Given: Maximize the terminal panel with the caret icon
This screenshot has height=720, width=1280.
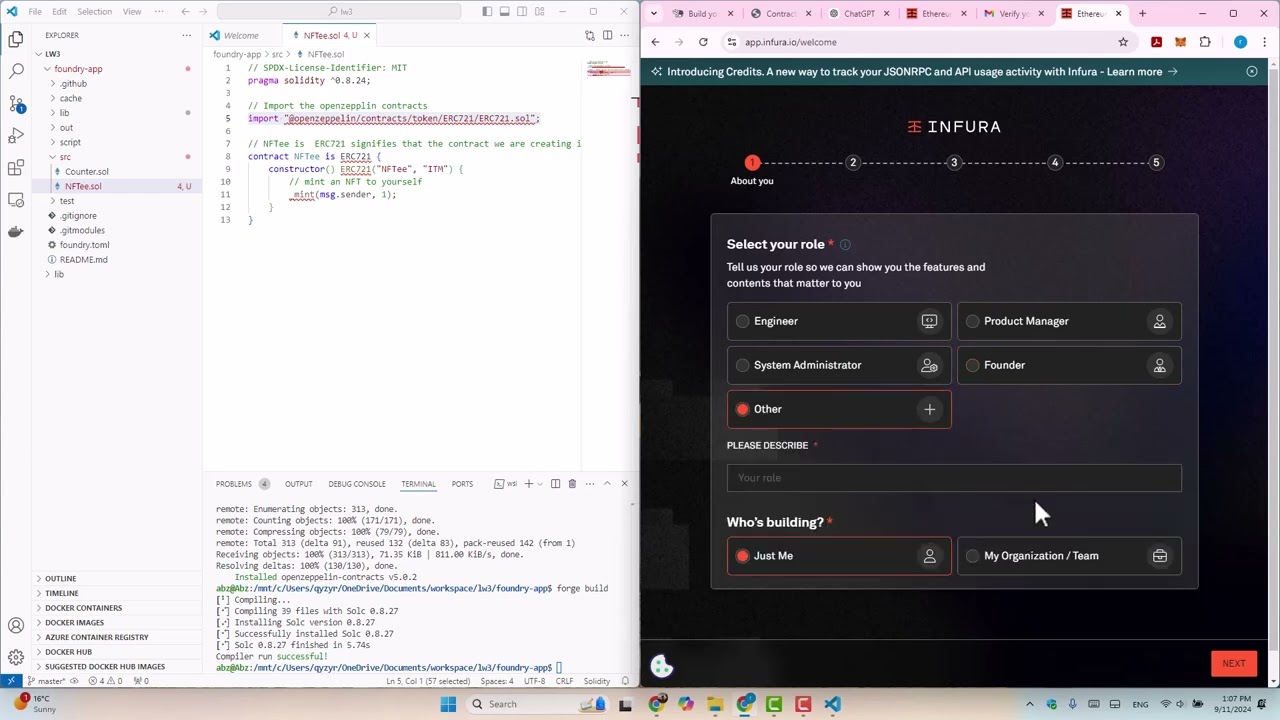Looking at the screenshot, I should [x=606, y=484].
